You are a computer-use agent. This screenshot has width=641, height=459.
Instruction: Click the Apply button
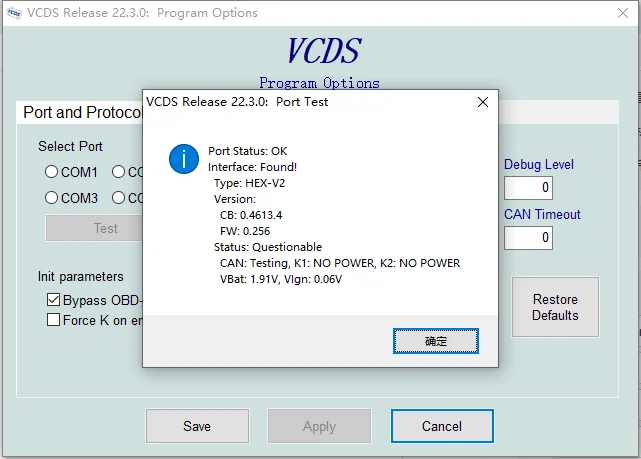[x=319, y=426]
